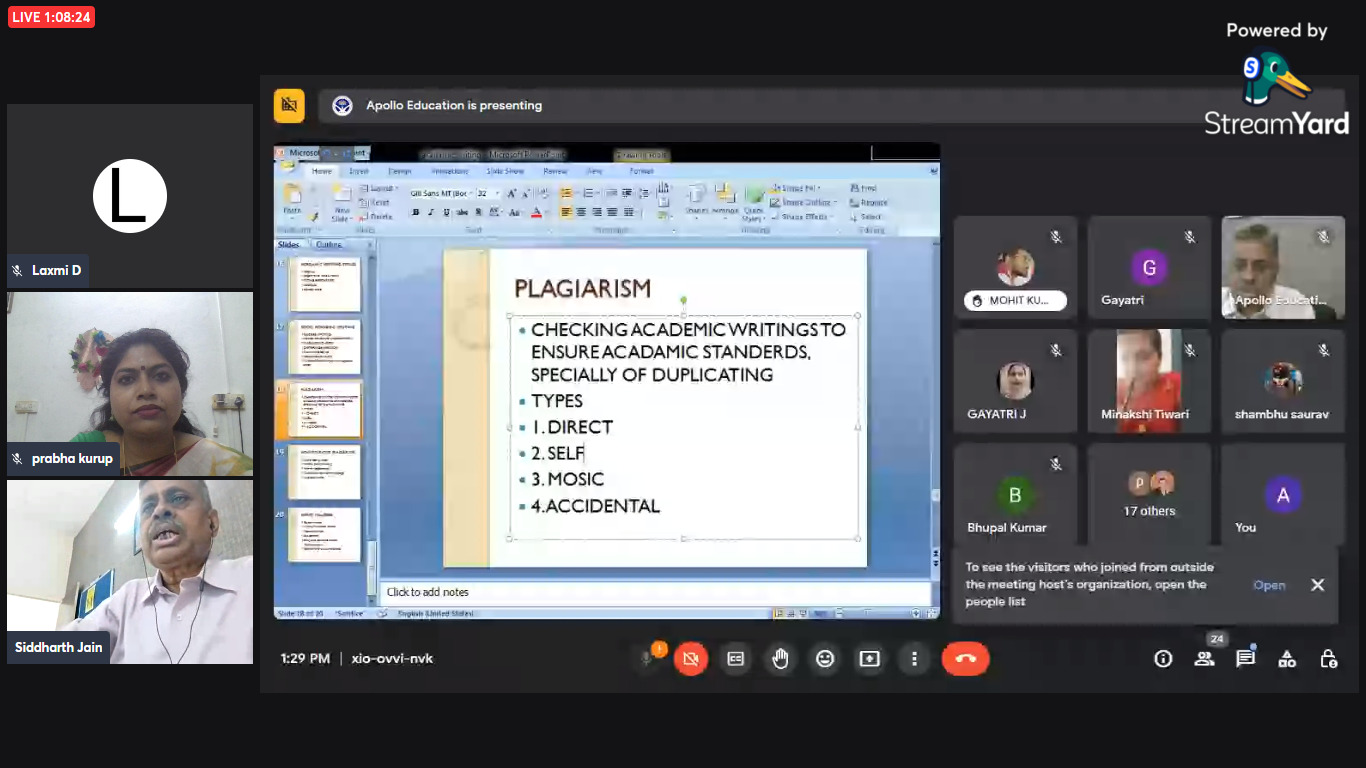The height and width of the screenshot is (768, 1366).
Task: Open the Shape Fill dropdown
Action: point(796,188)
